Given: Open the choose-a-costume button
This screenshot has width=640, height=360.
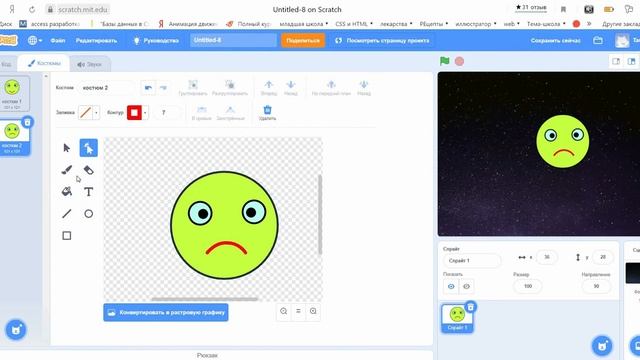Looking at the screenshot, I should (x=16, y=330).
